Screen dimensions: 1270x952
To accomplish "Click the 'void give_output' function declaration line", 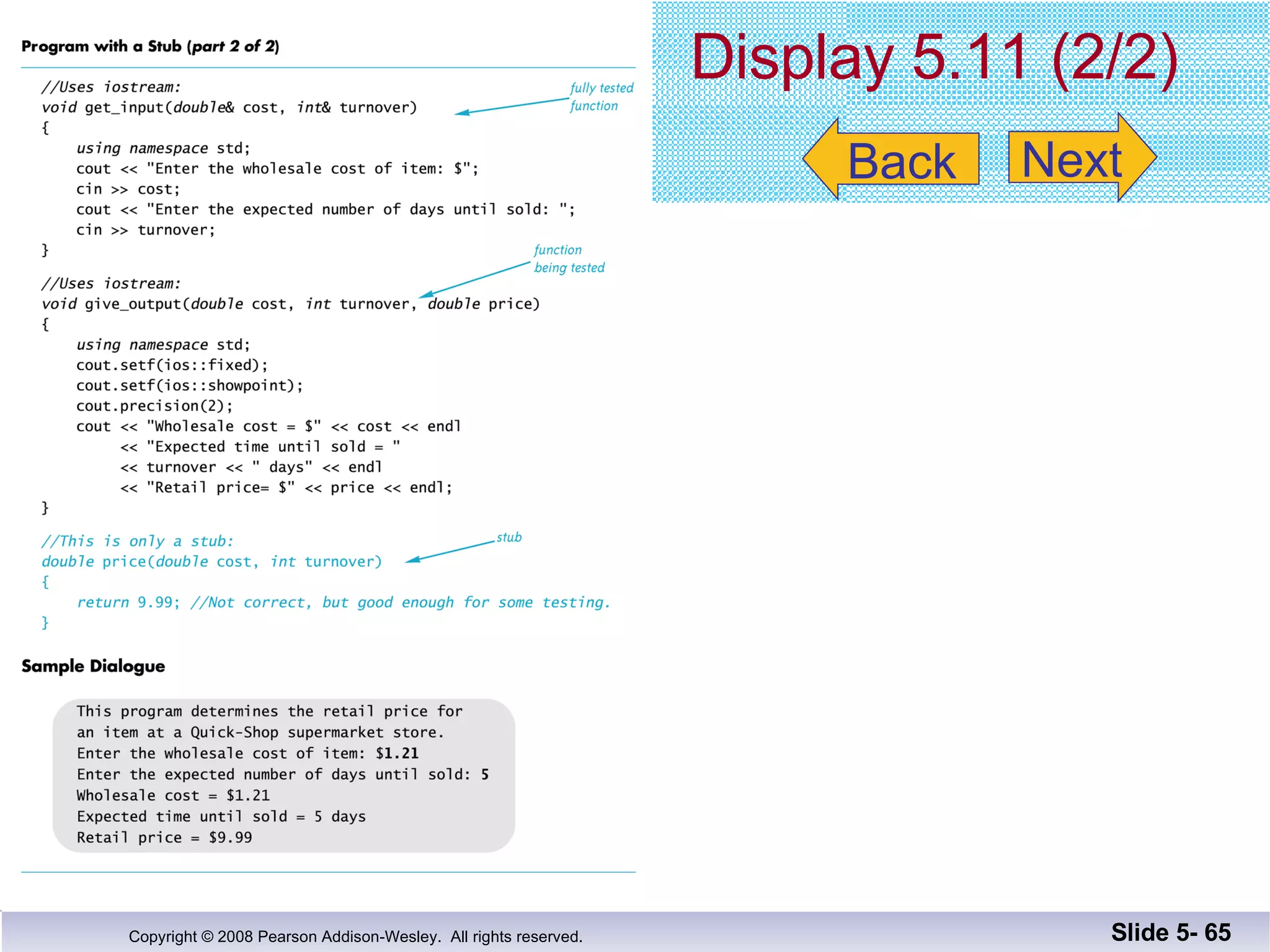I will [x=290, y=304].
